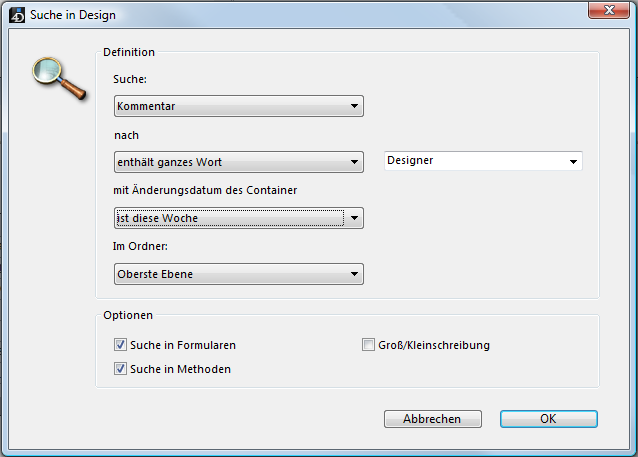Toggle the "Suche in Methoden" checkbox
The height and width of the screenshot is (457, 638).
pyautogui.click(x=121, y=369)
